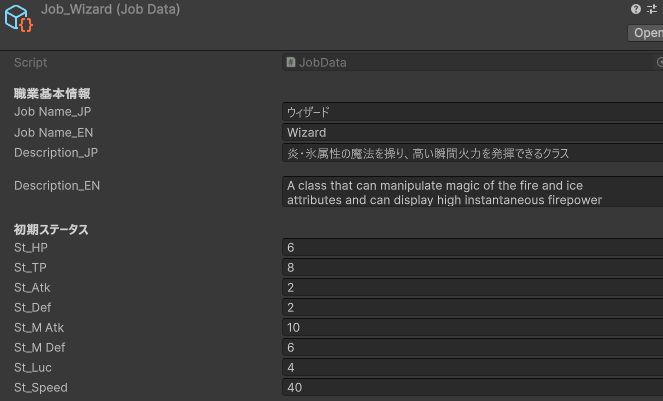Select the St_Speed field showing 40

(472, 387)
